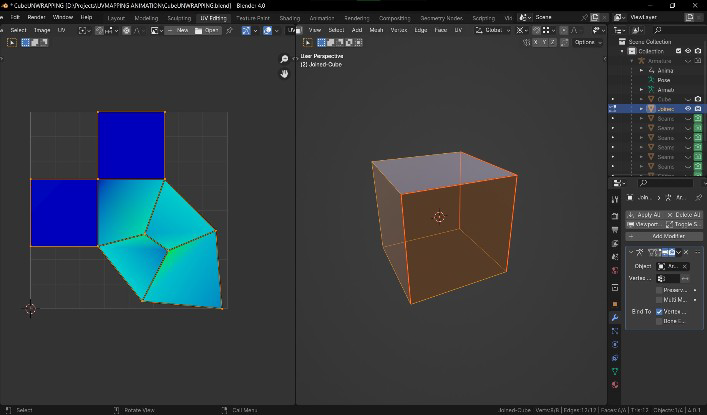
Task: Select the pan hand icon in UV editor
Action: coord(284,74)
